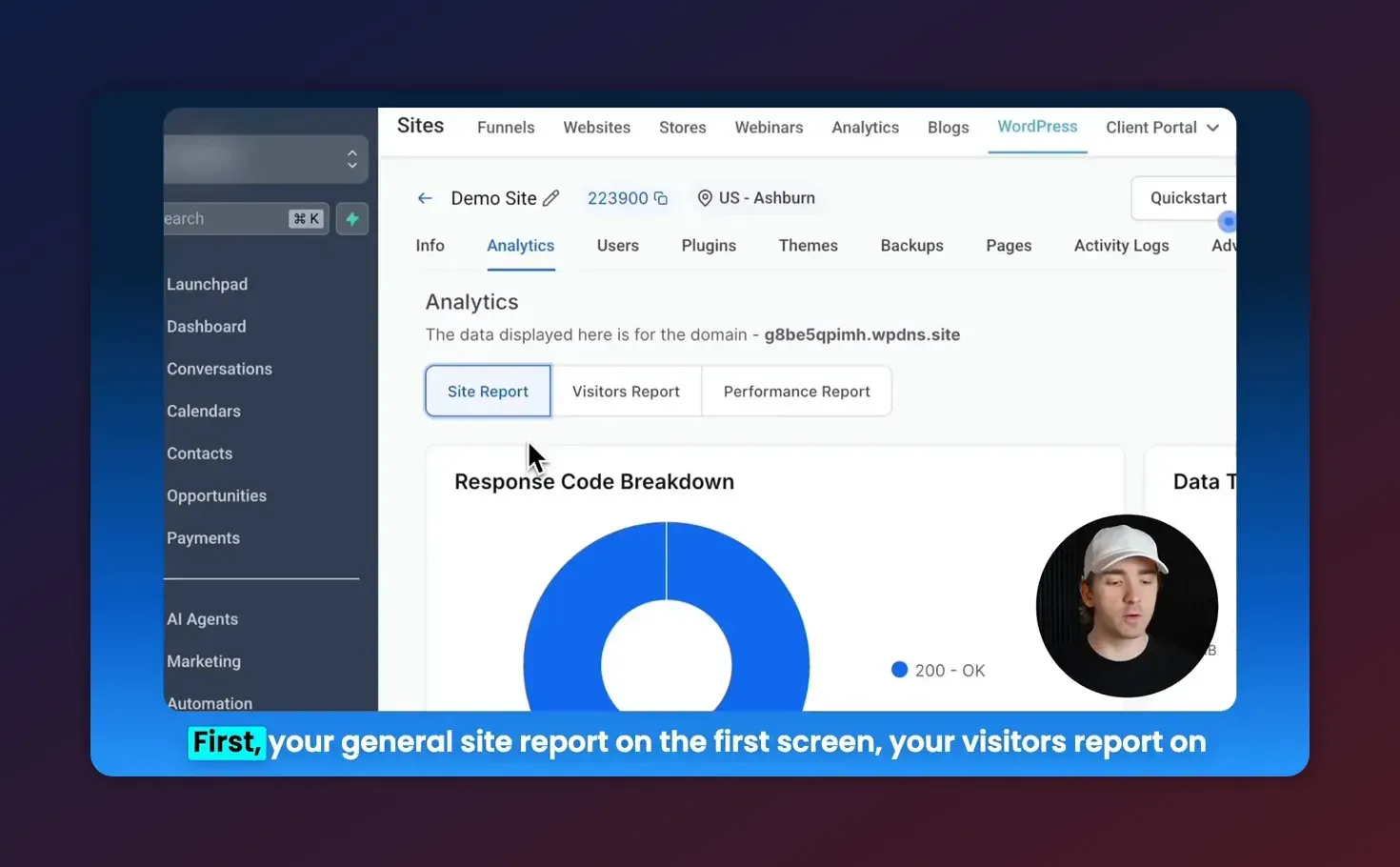The height and width of the screenshot is (867, 1400).
Task: Select the Performance Report view
Action: pos(796,391)
